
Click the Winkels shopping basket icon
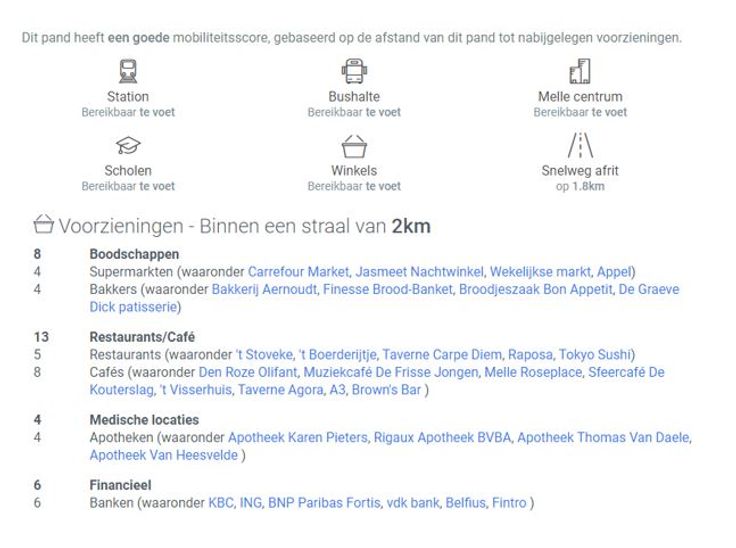point(354,147)
